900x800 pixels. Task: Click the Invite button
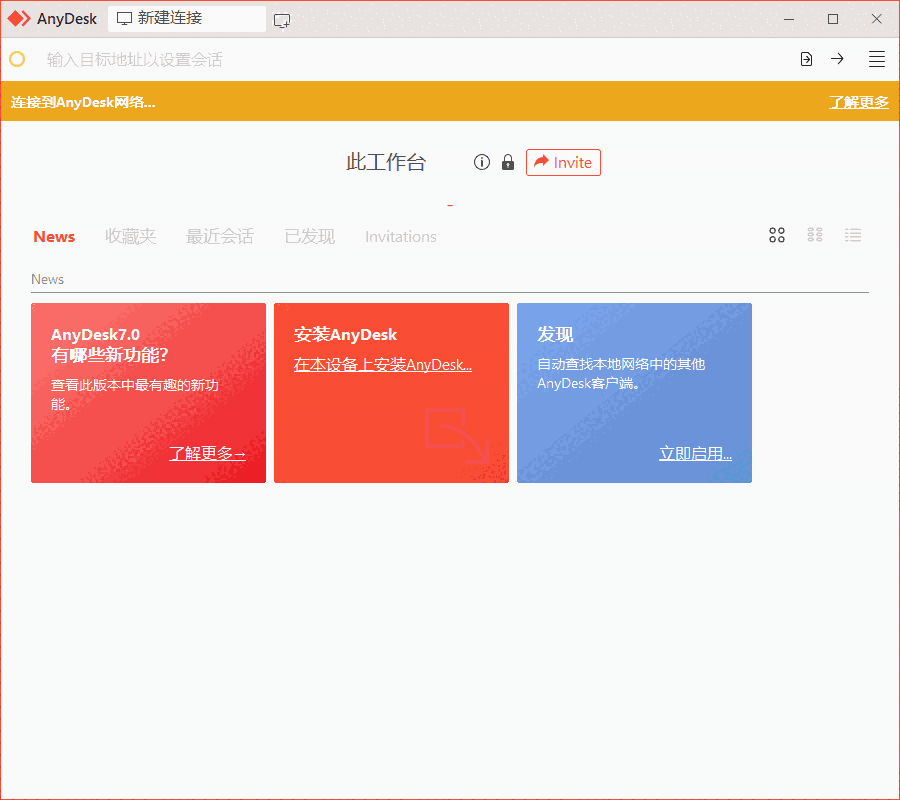tap(563, 162)
